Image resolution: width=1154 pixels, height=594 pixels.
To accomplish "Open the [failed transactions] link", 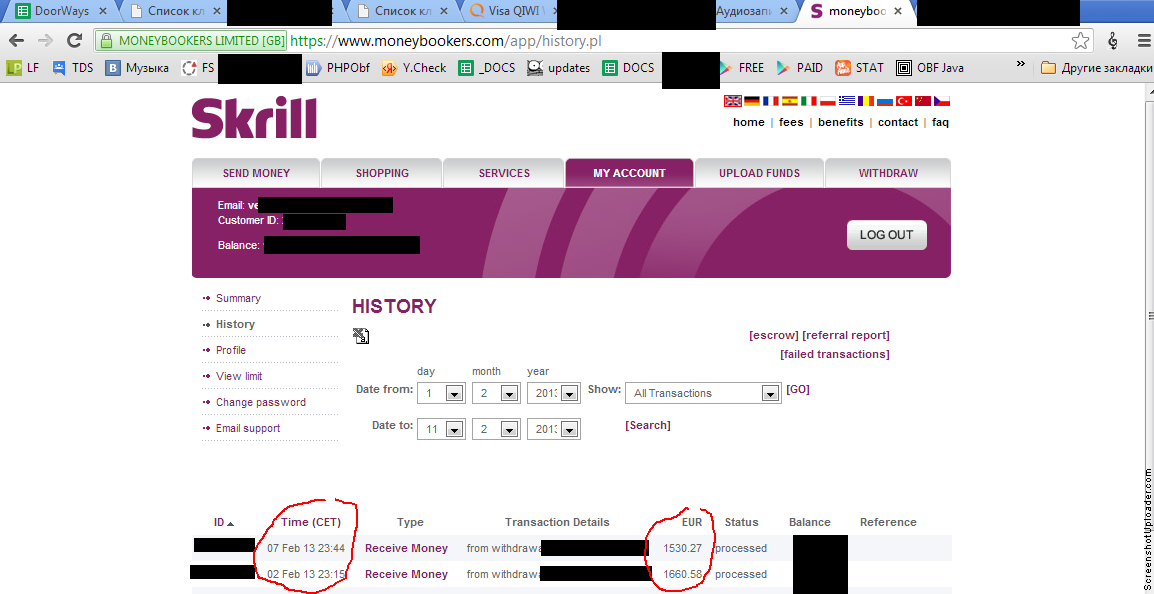I will point(835,354).
